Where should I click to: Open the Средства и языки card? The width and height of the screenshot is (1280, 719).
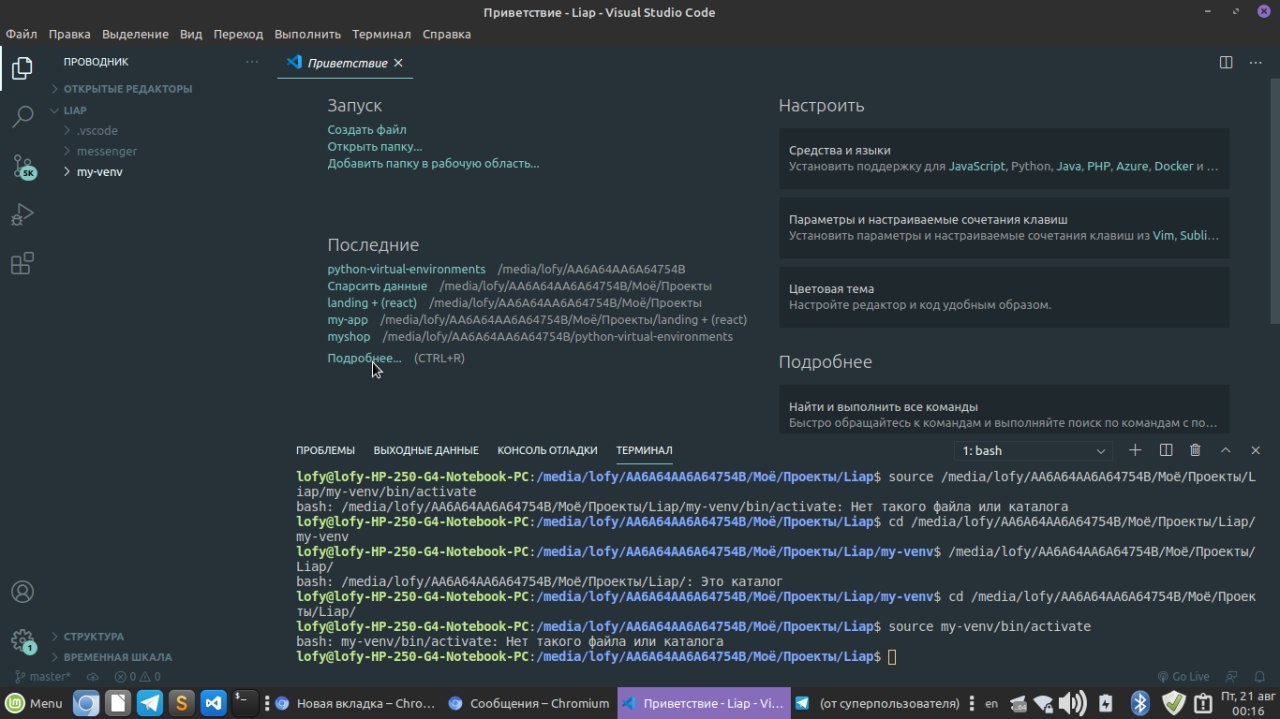(x=1004, y=158)
